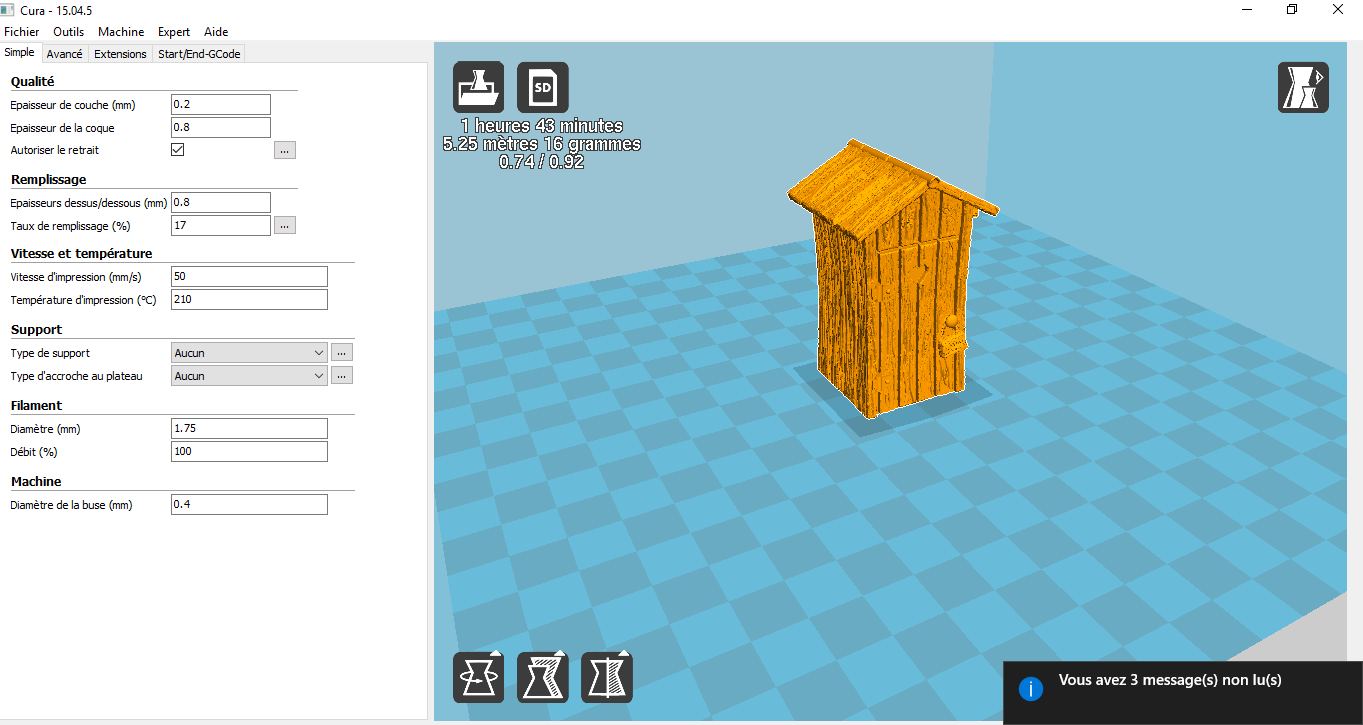Switch to the Extensions tab
1363x725 pixels.
tap(120, 54)
